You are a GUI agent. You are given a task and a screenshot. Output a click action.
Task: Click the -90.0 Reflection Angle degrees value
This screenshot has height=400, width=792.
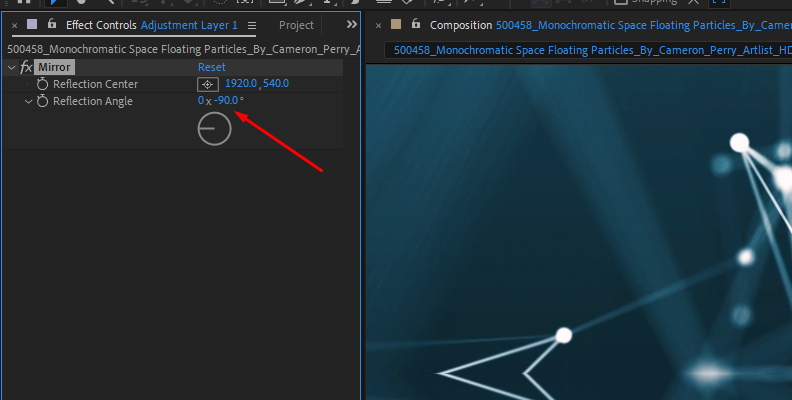pyautogui.click(x=226, y=101)
